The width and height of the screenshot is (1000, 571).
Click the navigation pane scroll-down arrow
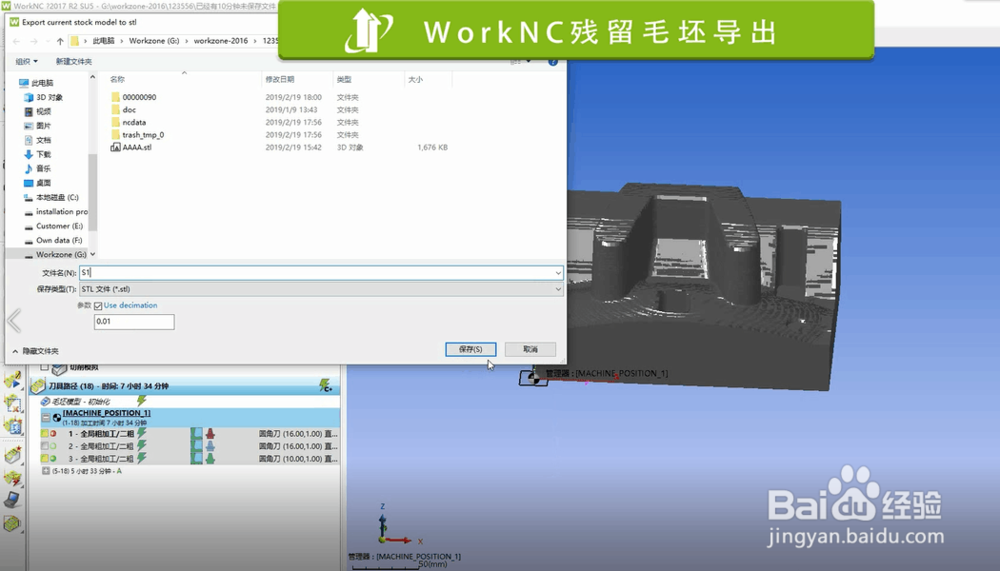point(92,254)
